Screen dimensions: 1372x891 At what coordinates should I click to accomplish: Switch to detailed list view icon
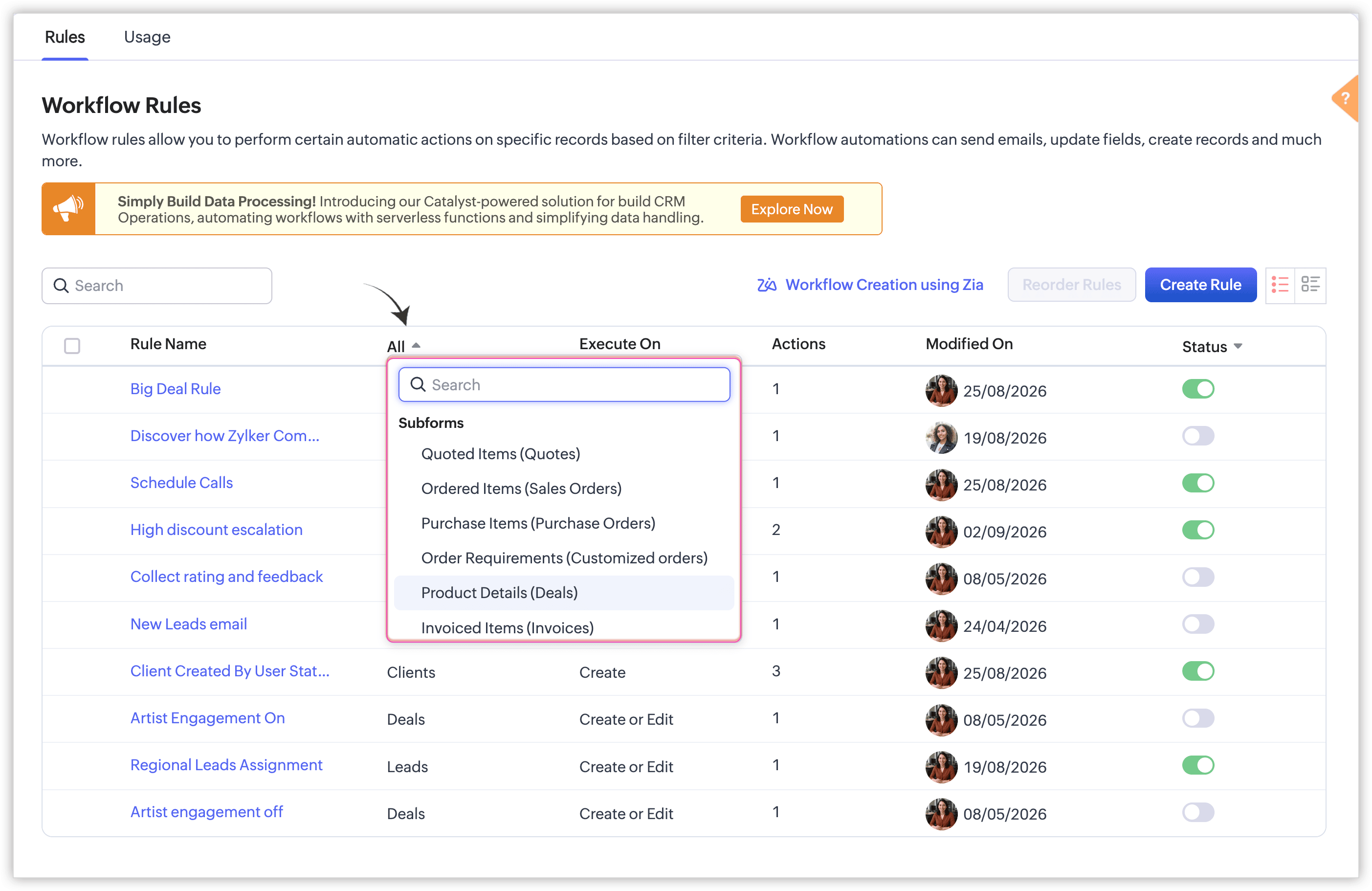[1310, 285]
